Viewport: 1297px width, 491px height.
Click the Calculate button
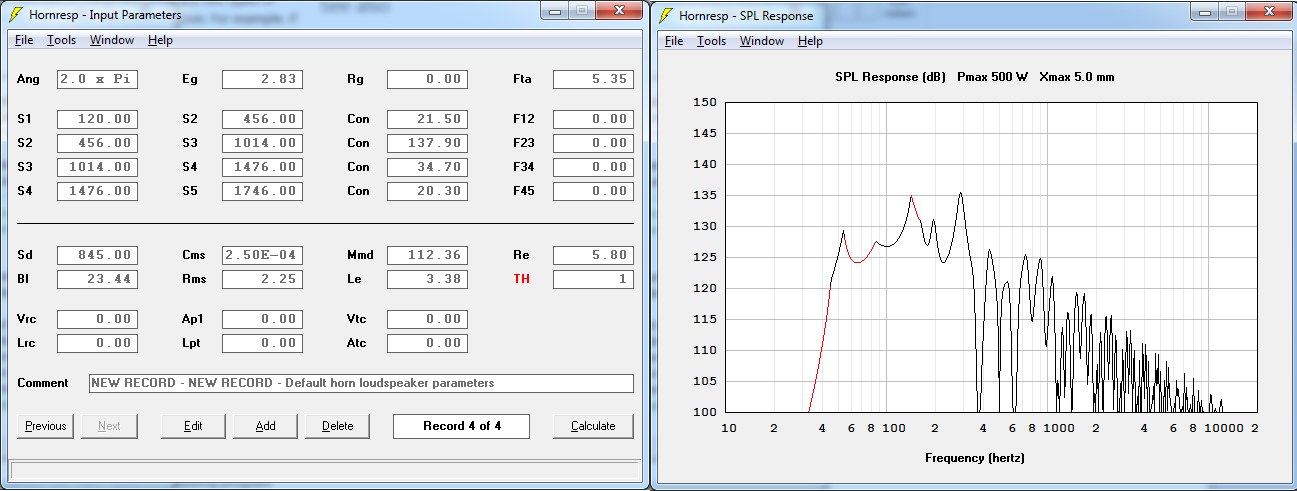coord(593,426)
